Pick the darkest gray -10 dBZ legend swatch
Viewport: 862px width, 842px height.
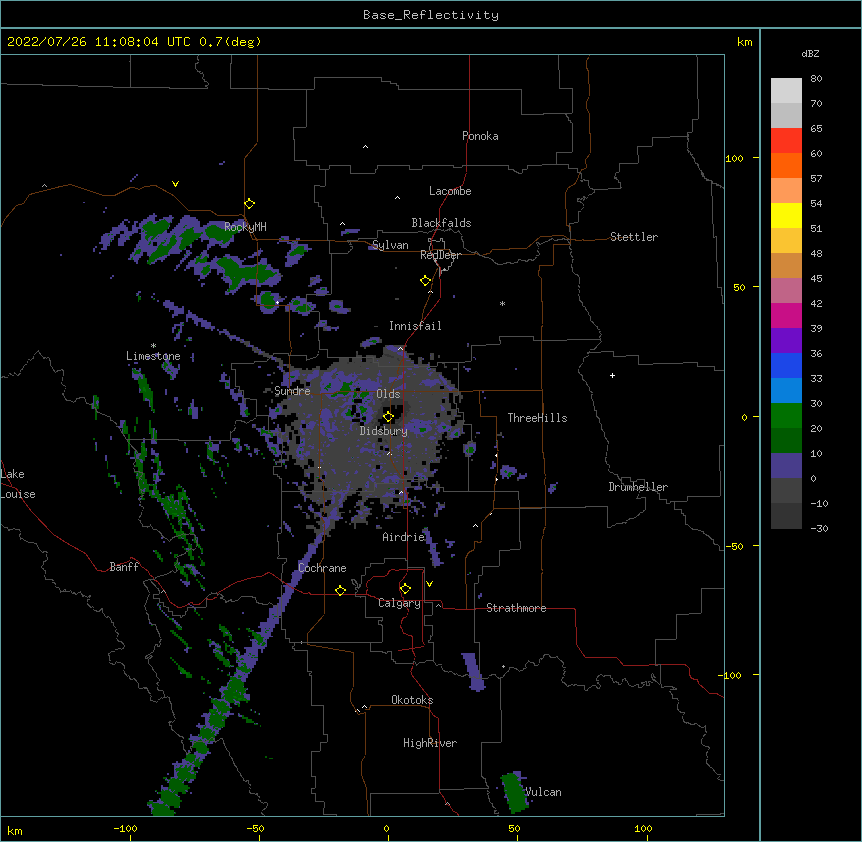(786, 516)
